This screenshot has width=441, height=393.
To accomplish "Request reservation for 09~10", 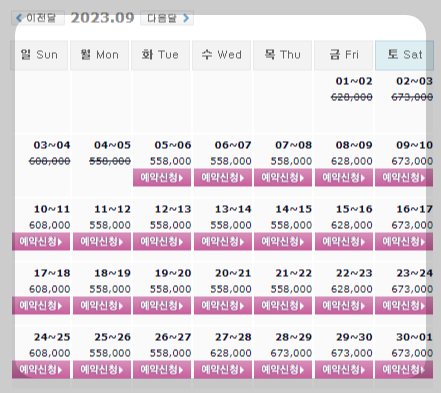I will coord(404,177).
